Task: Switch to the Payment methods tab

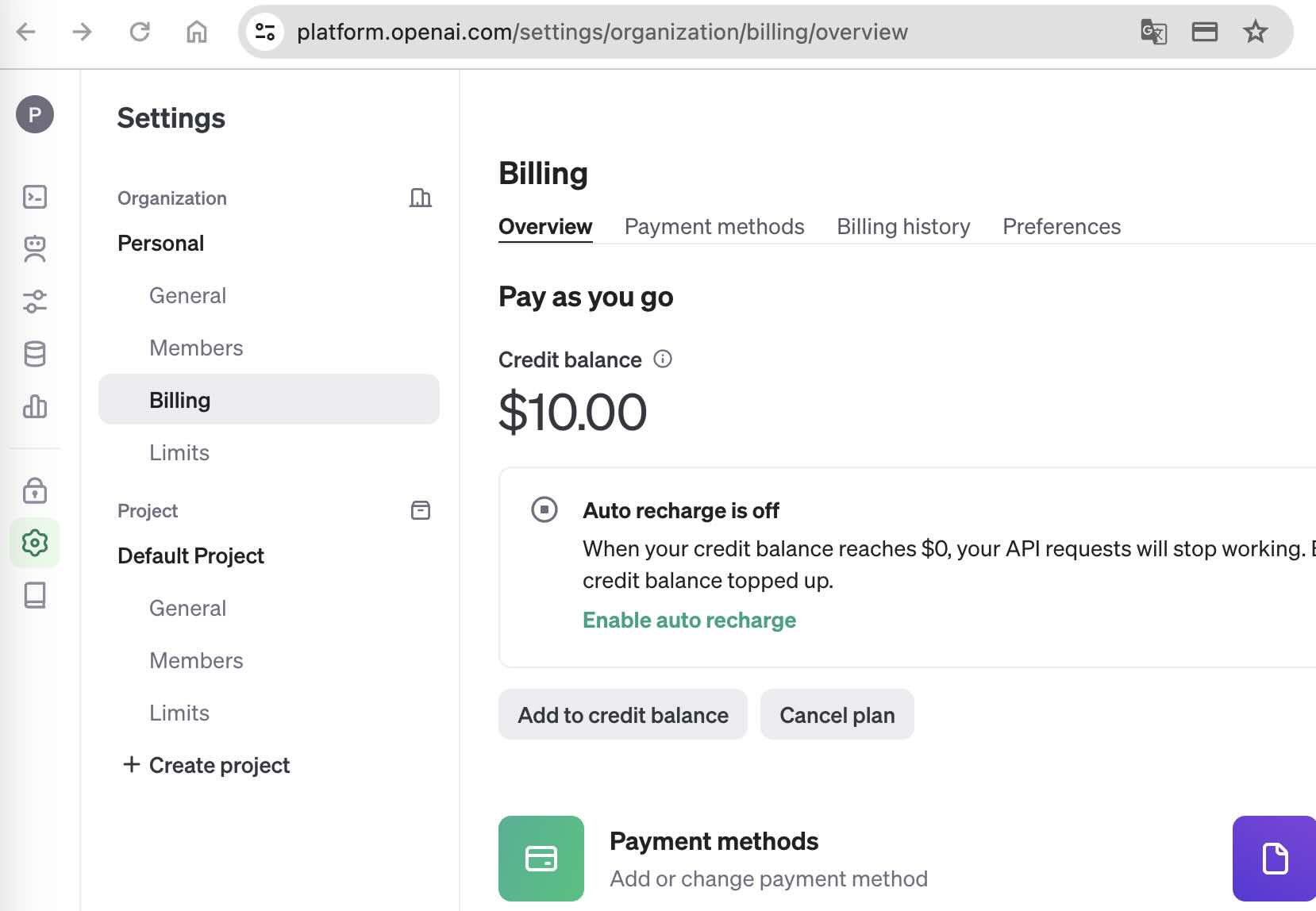Action: pyautogui.click(x=714, y=227)
